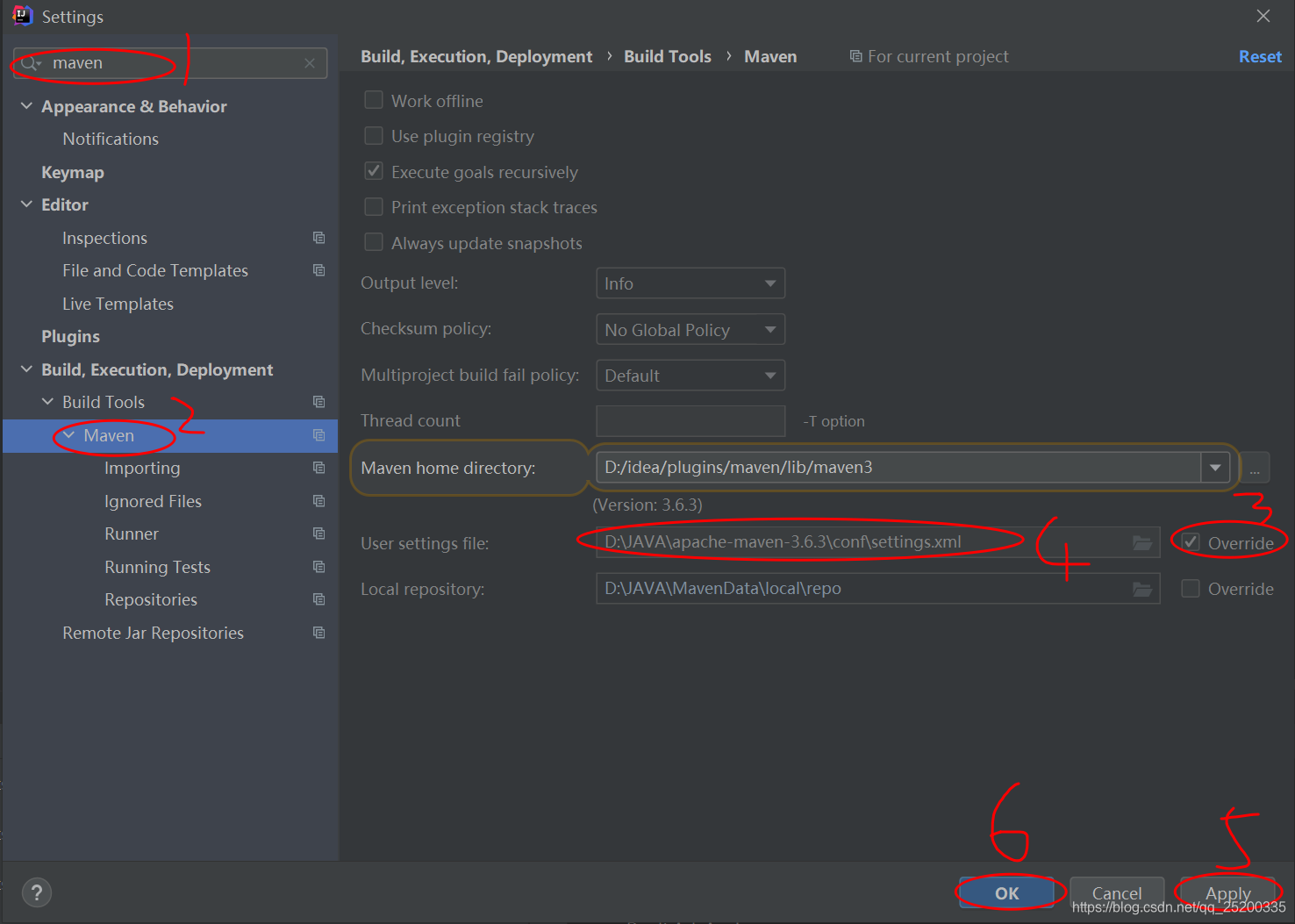The image size is (1295, 924).
Task: Enable the Use plugin registry checkbox
Action: (x=374, y=135)
